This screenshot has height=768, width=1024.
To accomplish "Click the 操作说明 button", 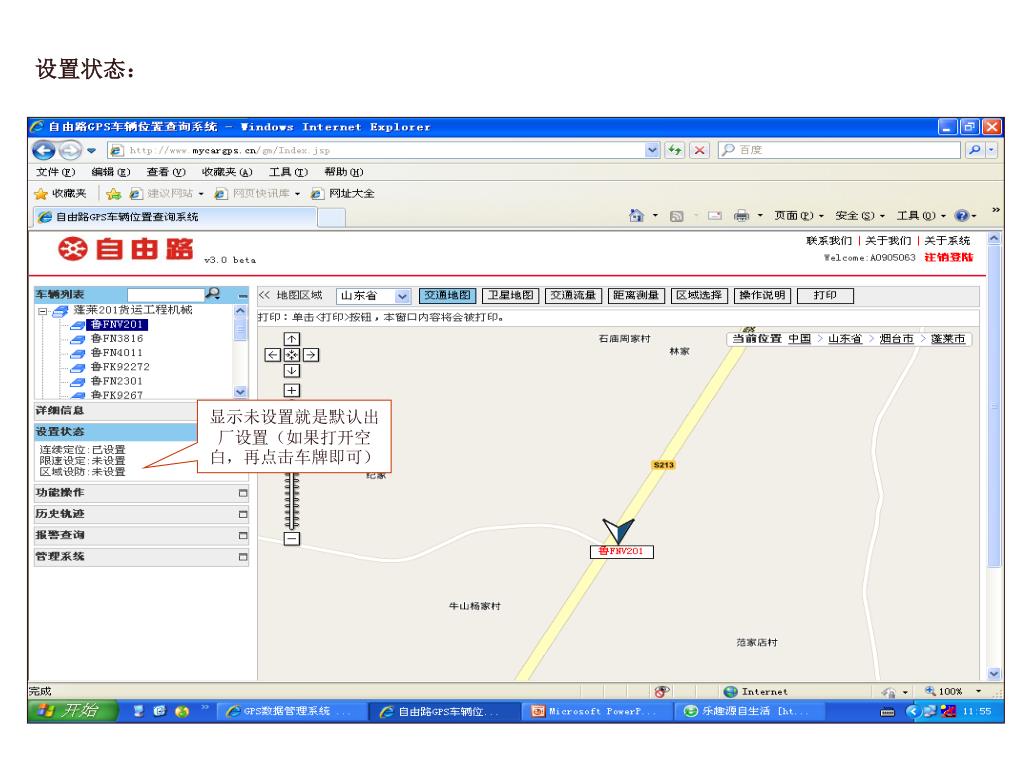I will 762,296.
